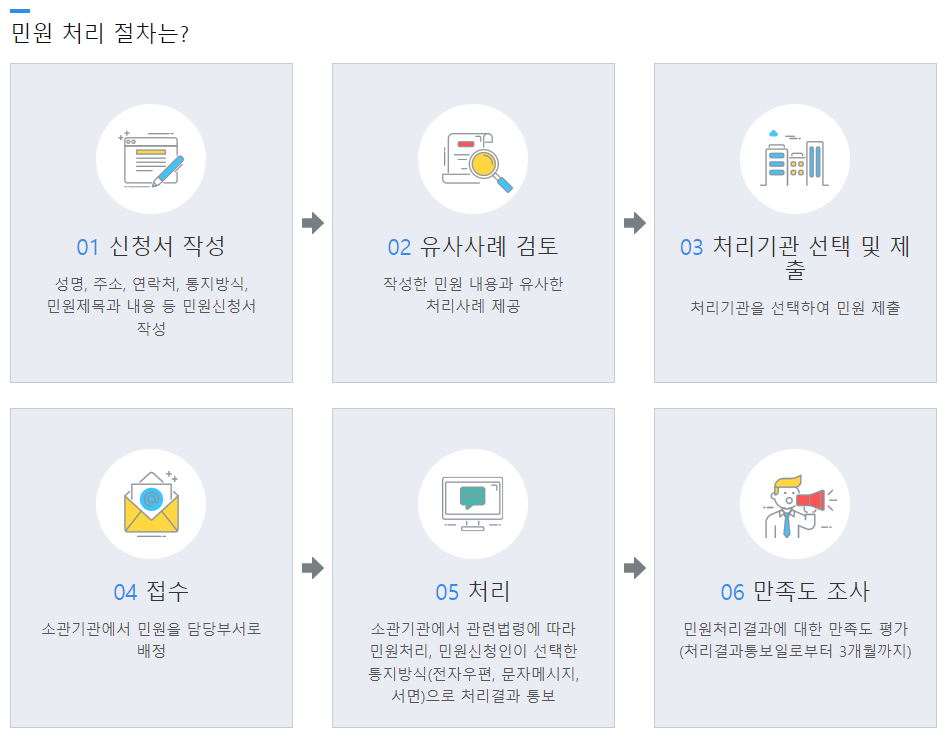
Task: Click the yellow envelope reception icon
Action: coord(151,504)
